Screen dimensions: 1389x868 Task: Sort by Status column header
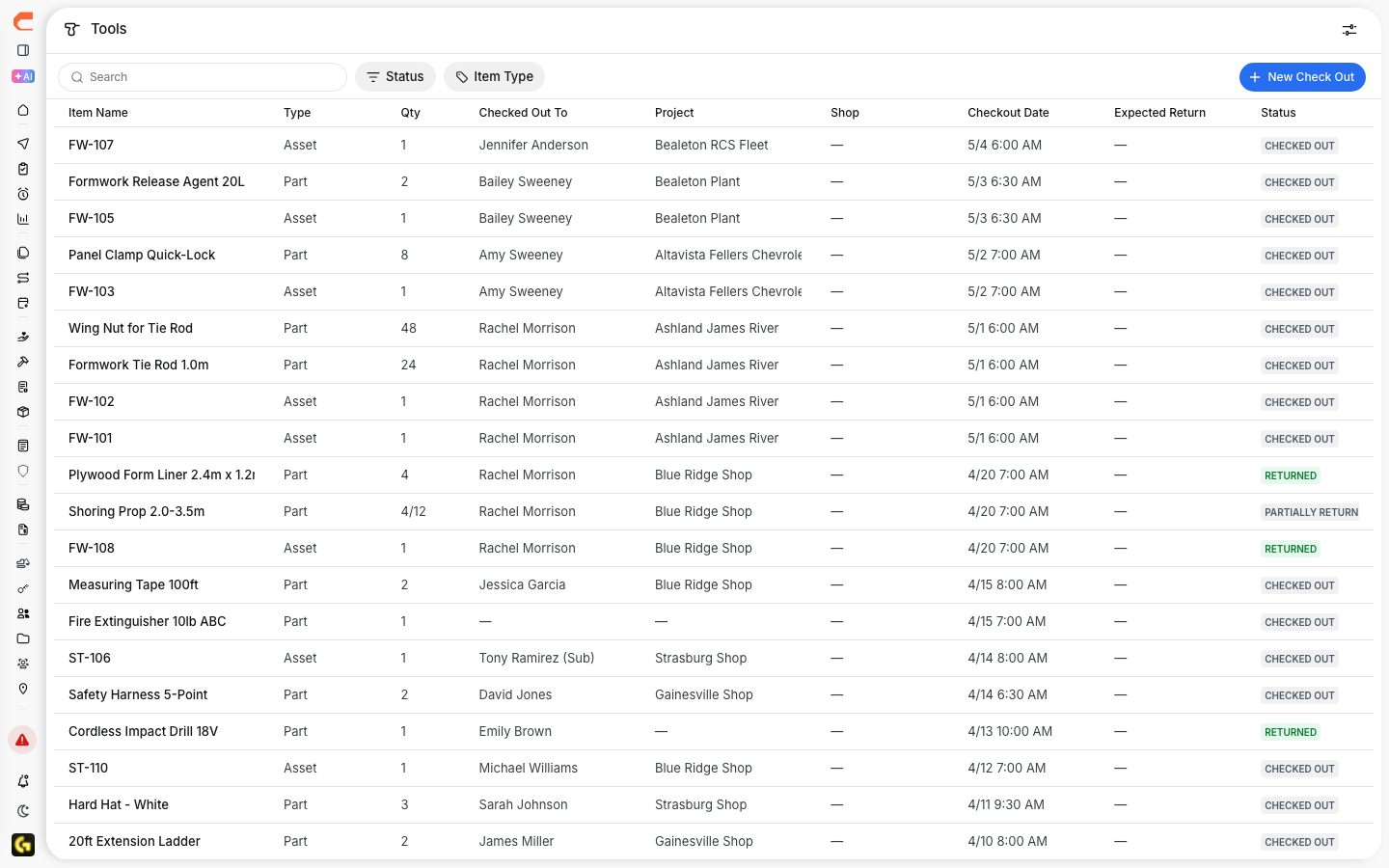pos(1278,113)
